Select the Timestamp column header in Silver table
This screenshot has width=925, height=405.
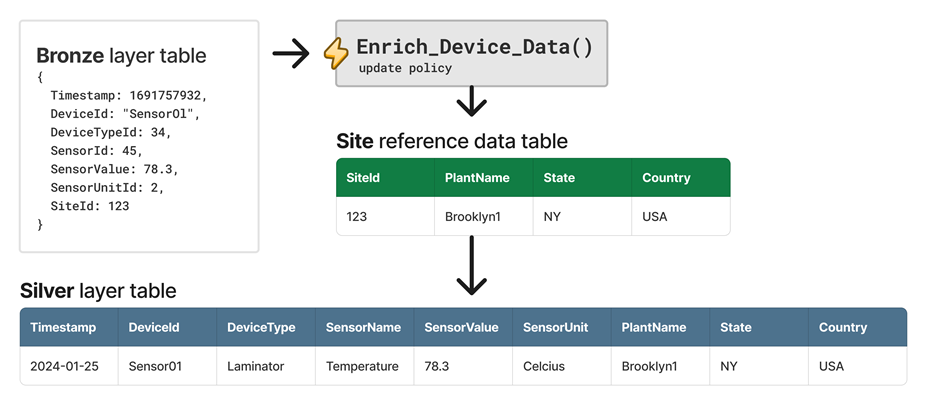(x=63, y=327)
